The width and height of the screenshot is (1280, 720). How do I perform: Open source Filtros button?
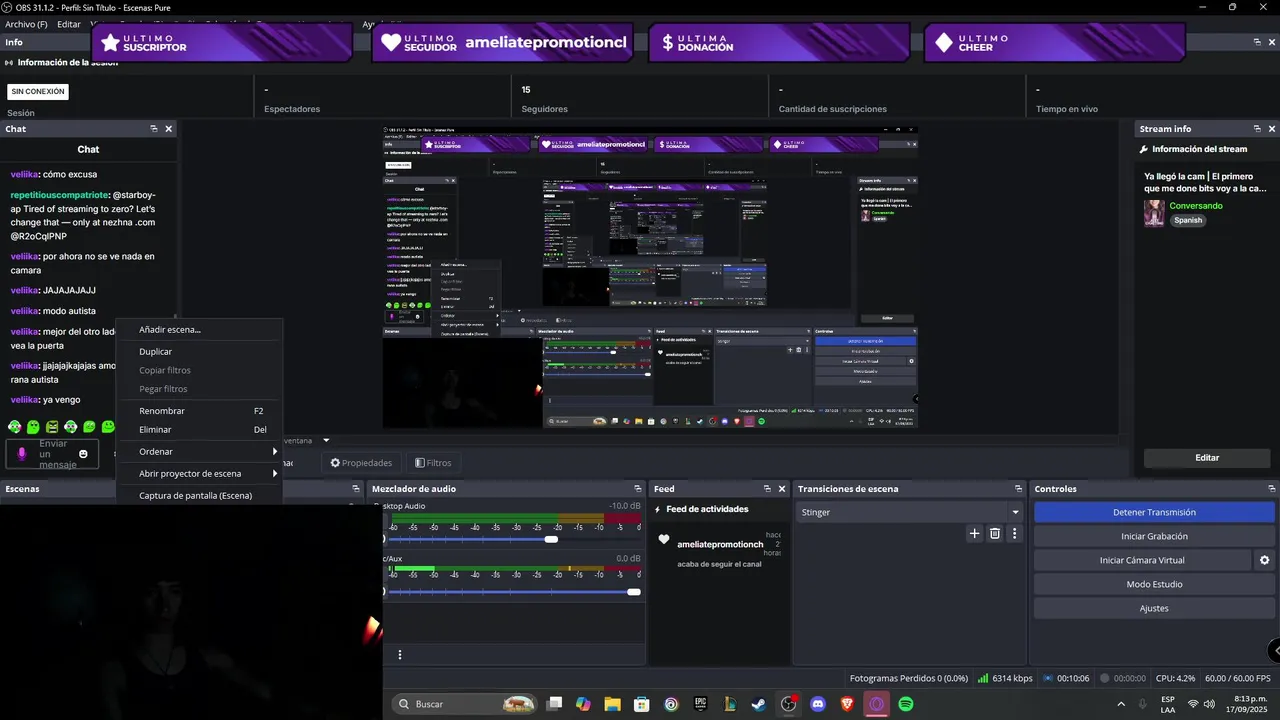point(433,463)
